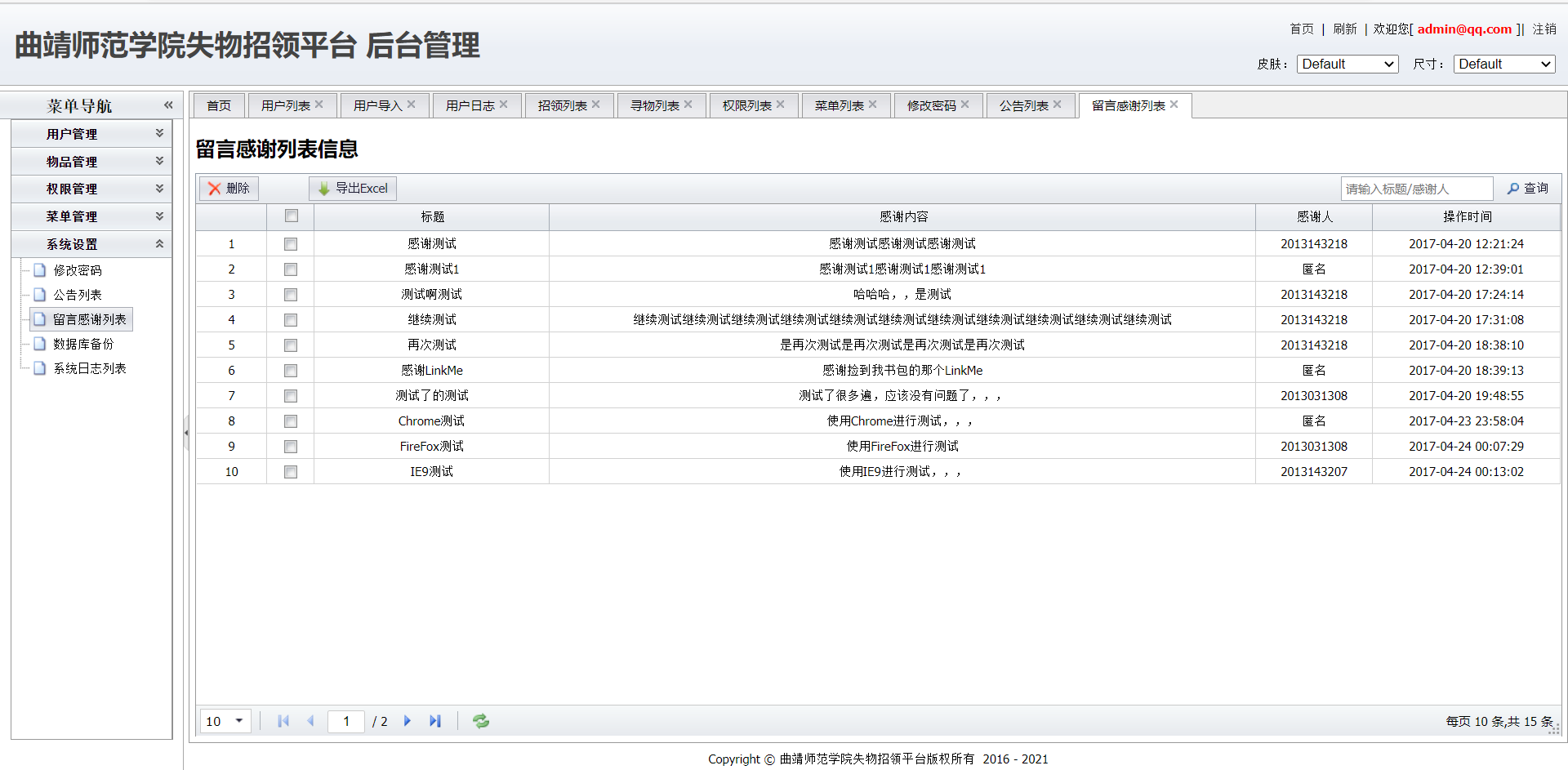Close the 公告列表 tab with its X

pos(1058,105)
